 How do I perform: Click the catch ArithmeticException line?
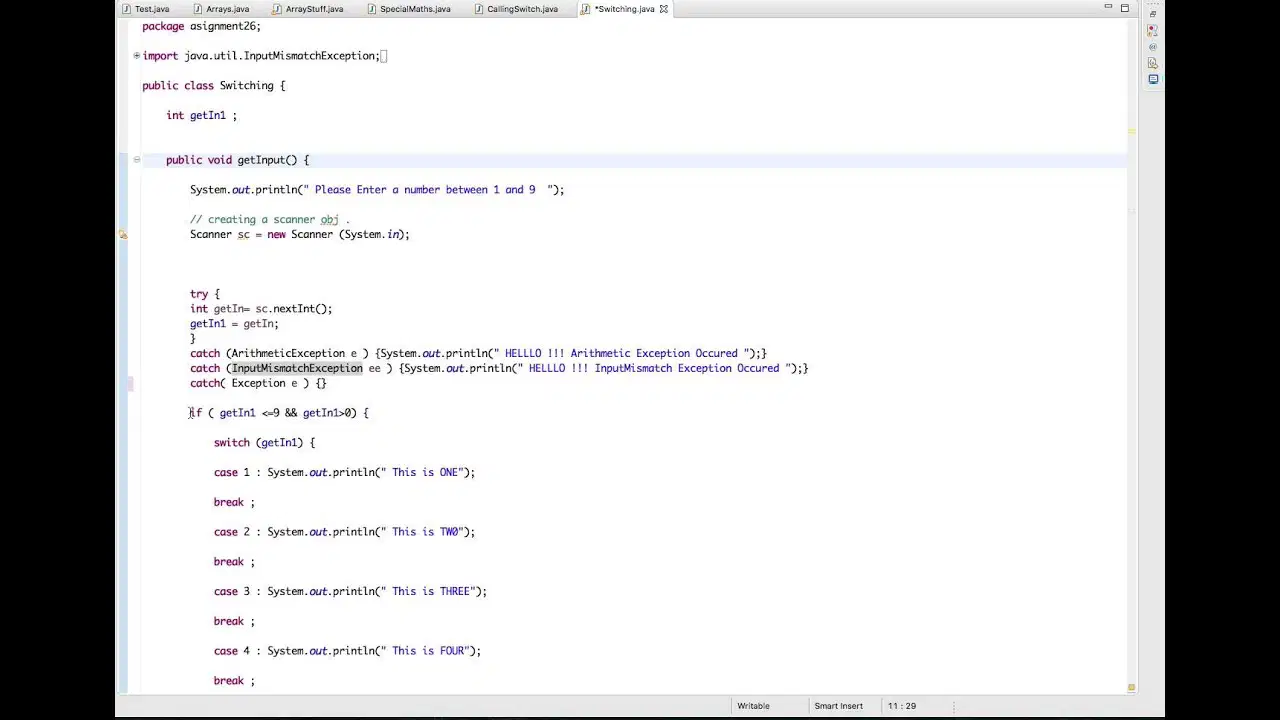pyautogui.click(x=478, y=353)
